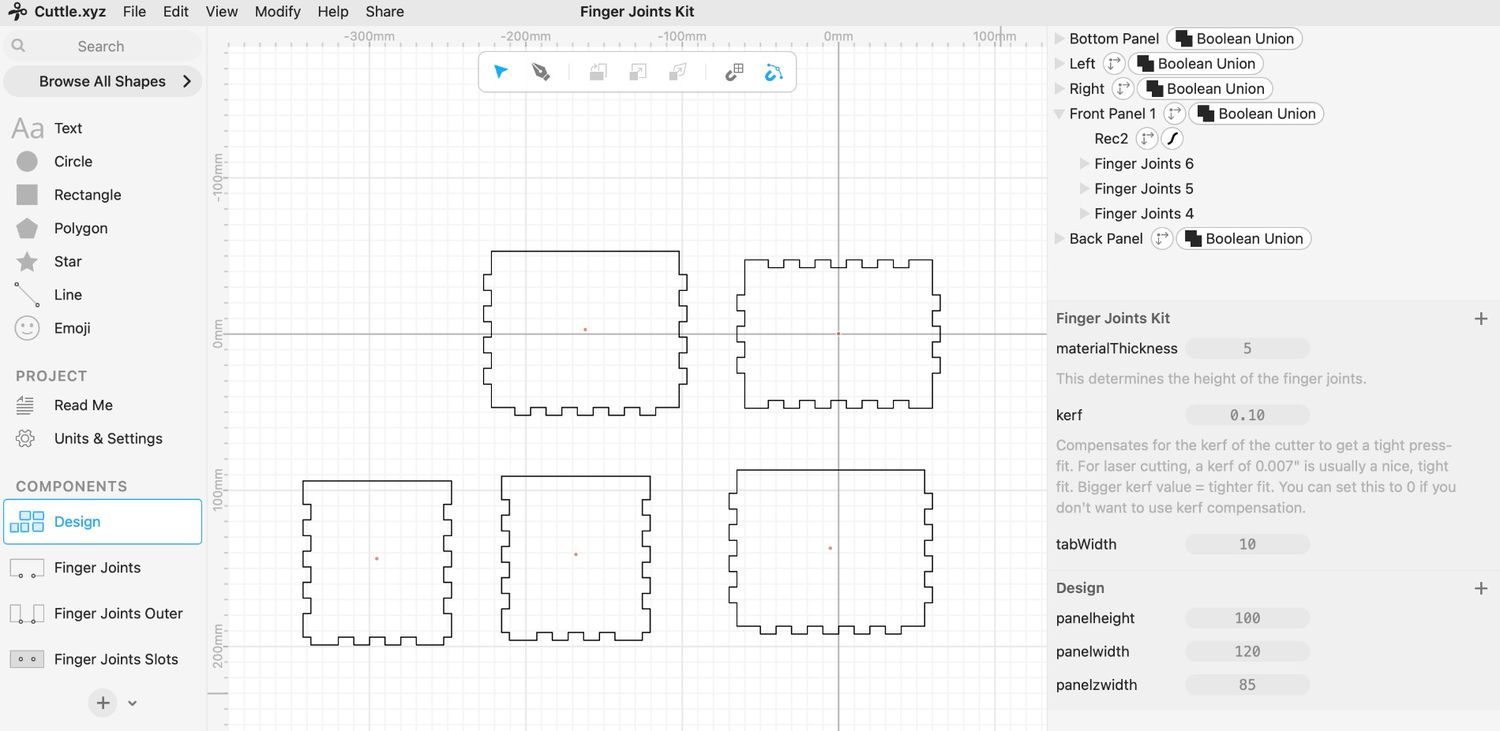Click Boolean Union modifier on Back Panel
1500x731 pixels.
[1244, 238]
